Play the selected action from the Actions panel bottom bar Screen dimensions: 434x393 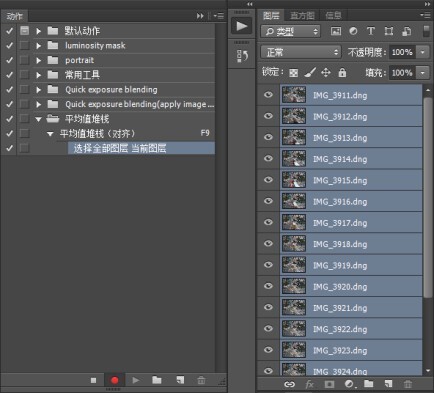tap(135, 380)
